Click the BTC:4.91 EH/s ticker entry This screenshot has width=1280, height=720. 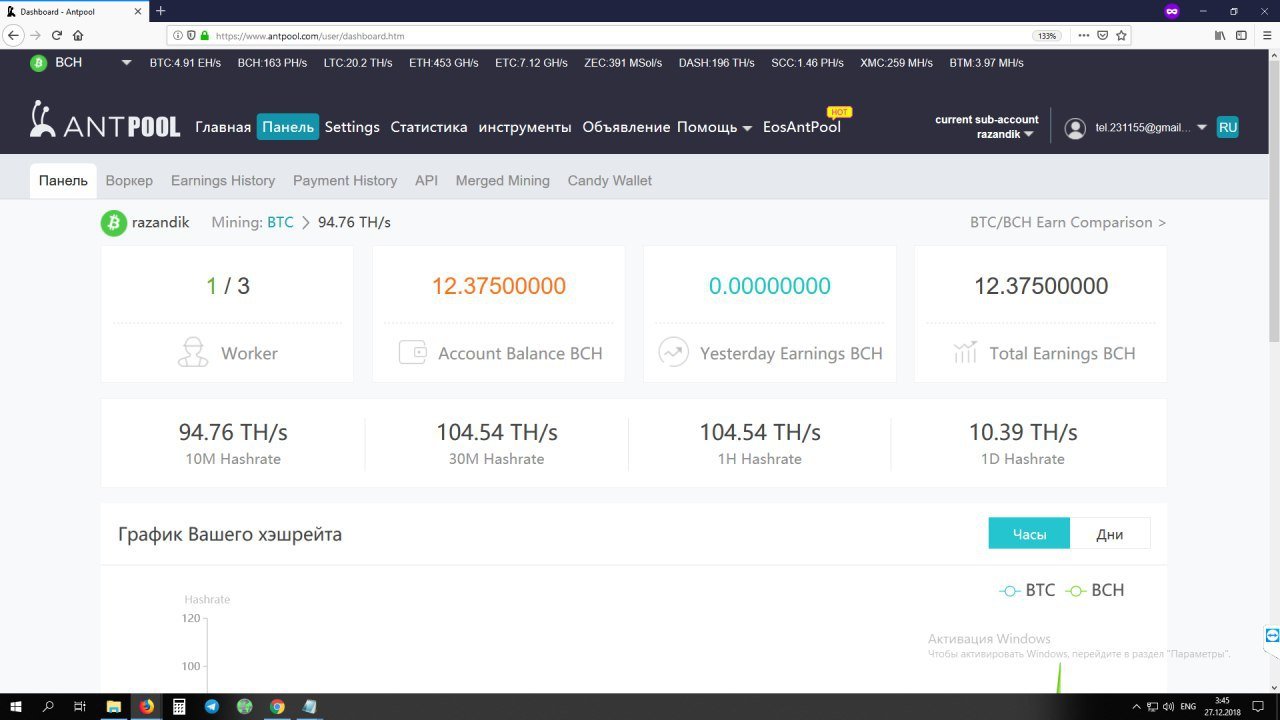point(185,63)
